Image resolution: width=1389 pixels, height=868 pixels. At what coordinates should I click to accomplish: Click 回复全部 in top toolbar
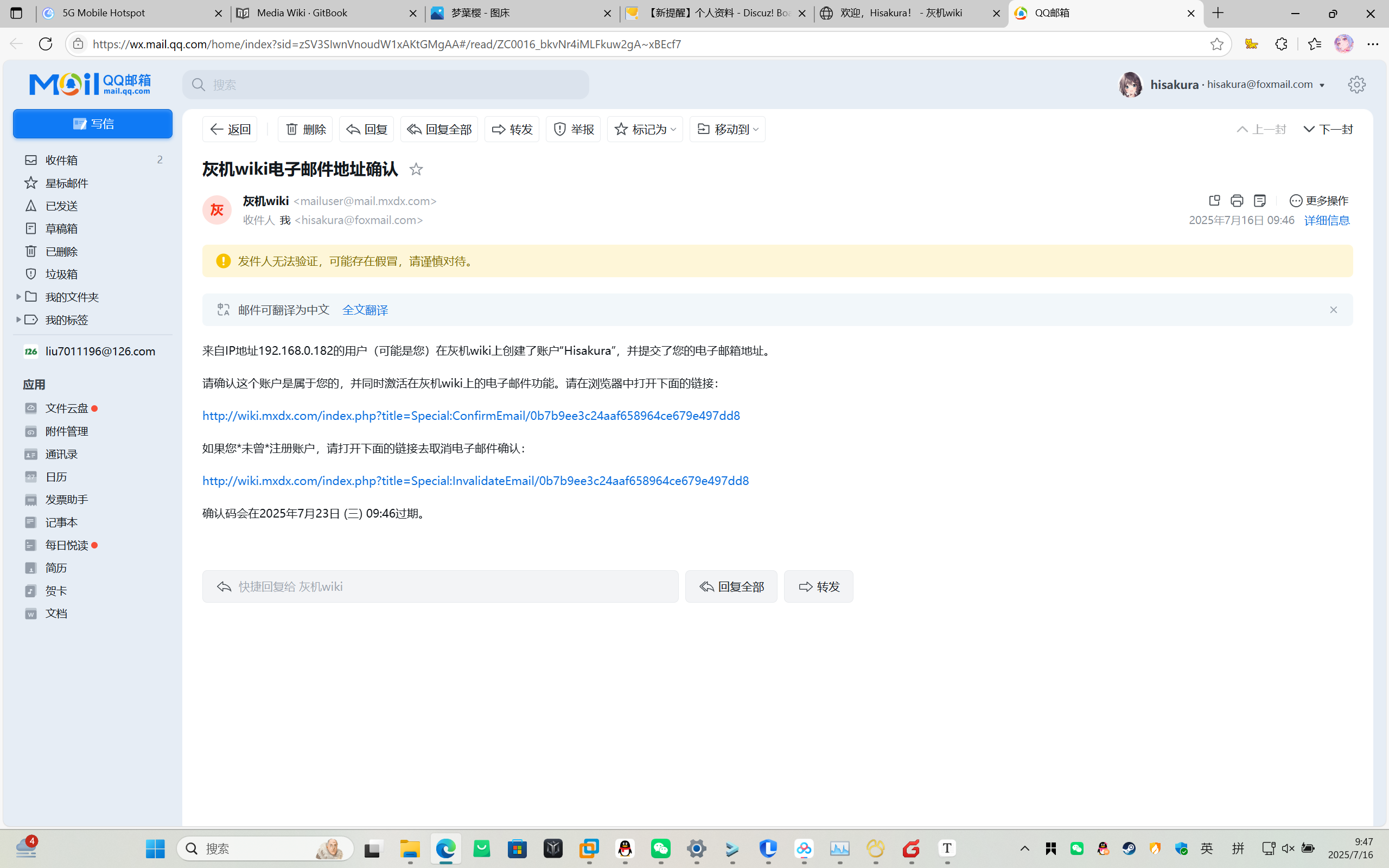point(439,129)
